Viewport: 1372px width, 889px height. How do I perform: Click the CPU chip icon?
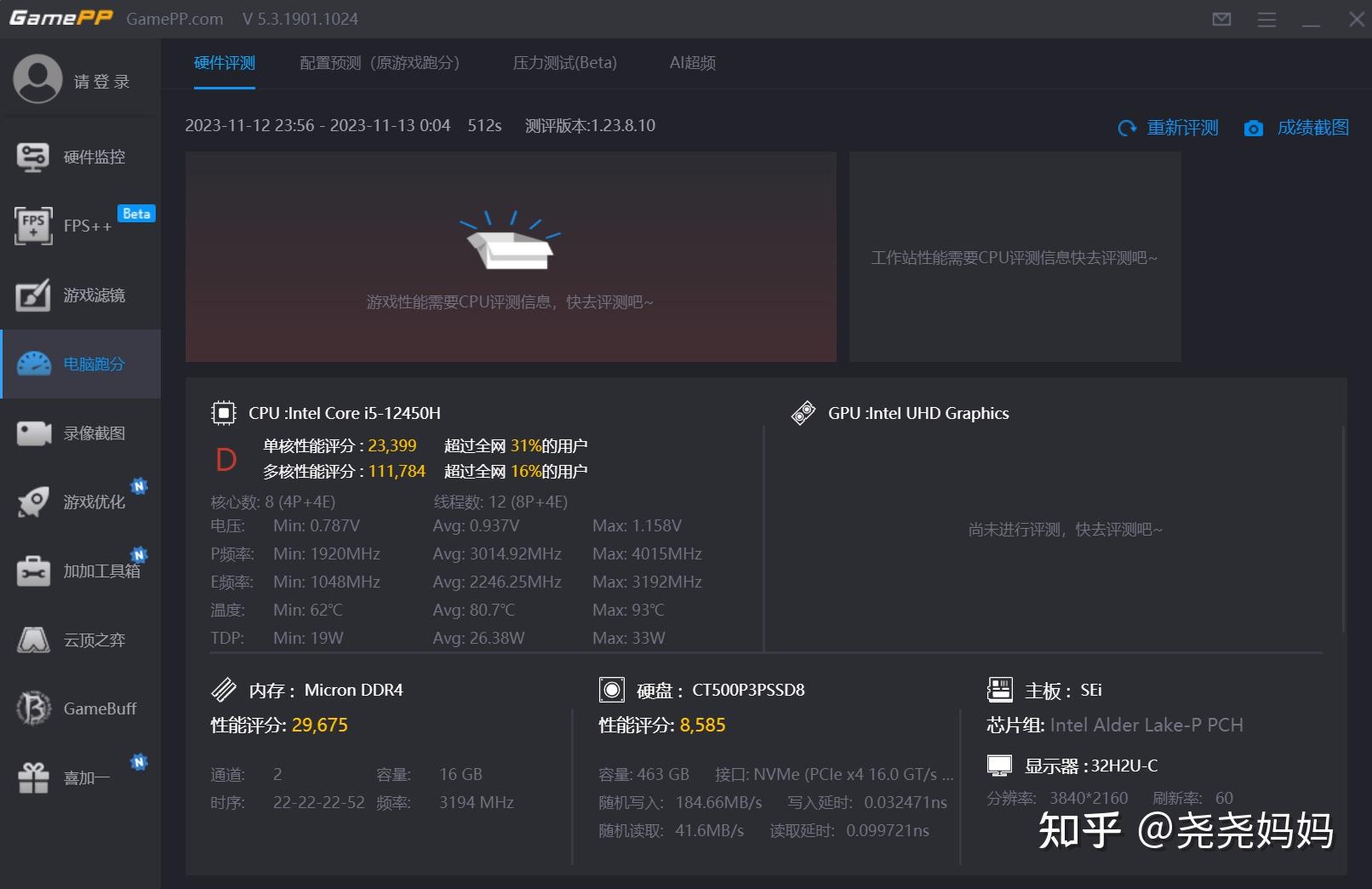[x=223, y=413]
